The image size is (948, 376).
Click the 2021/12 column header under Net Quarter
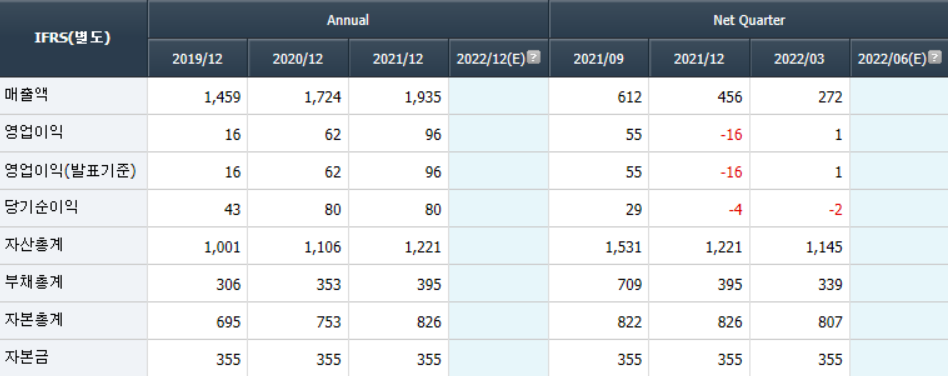pos(700,59)
